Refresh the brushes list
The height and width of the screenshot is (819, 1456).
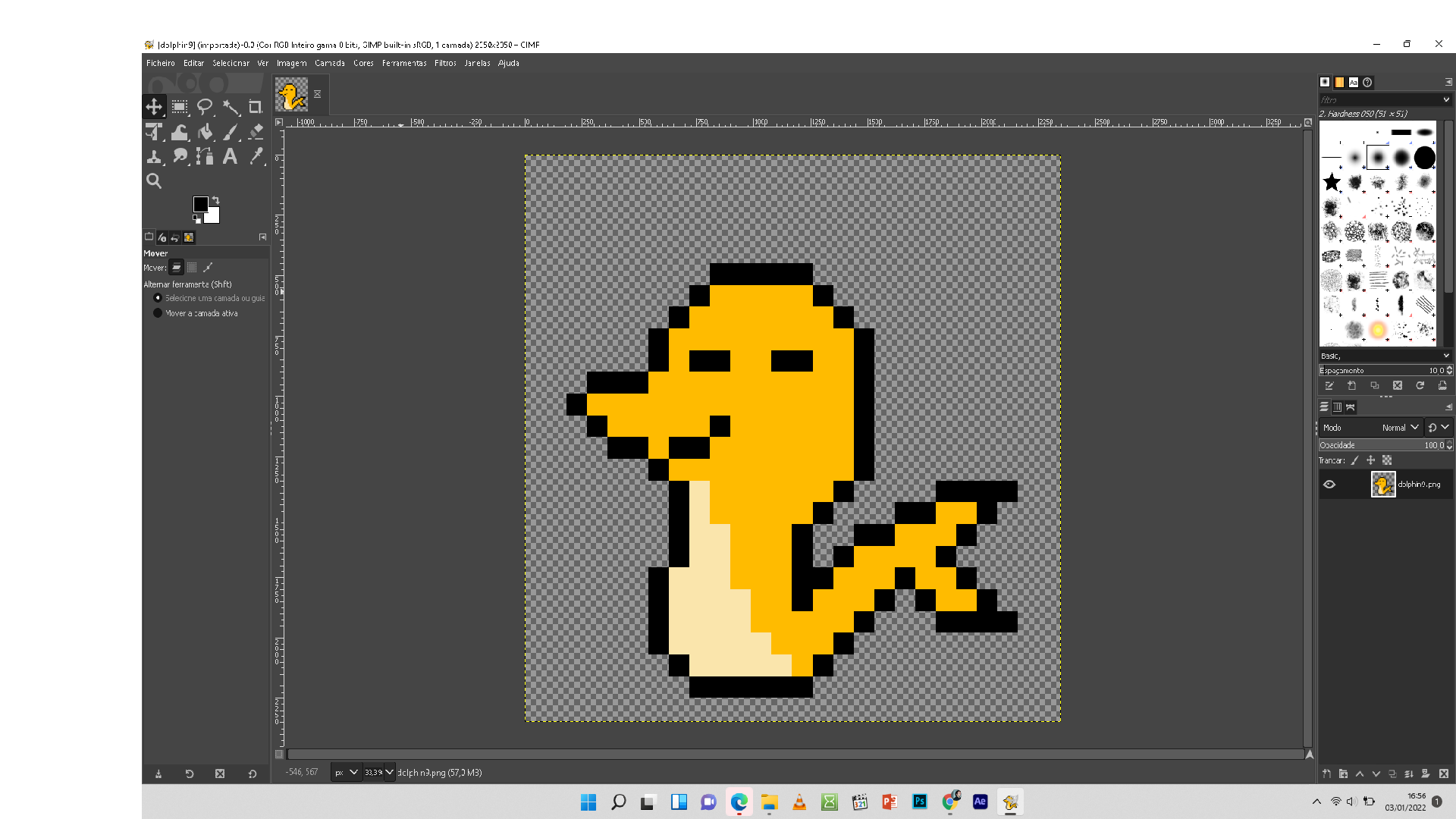[1420, 386]
